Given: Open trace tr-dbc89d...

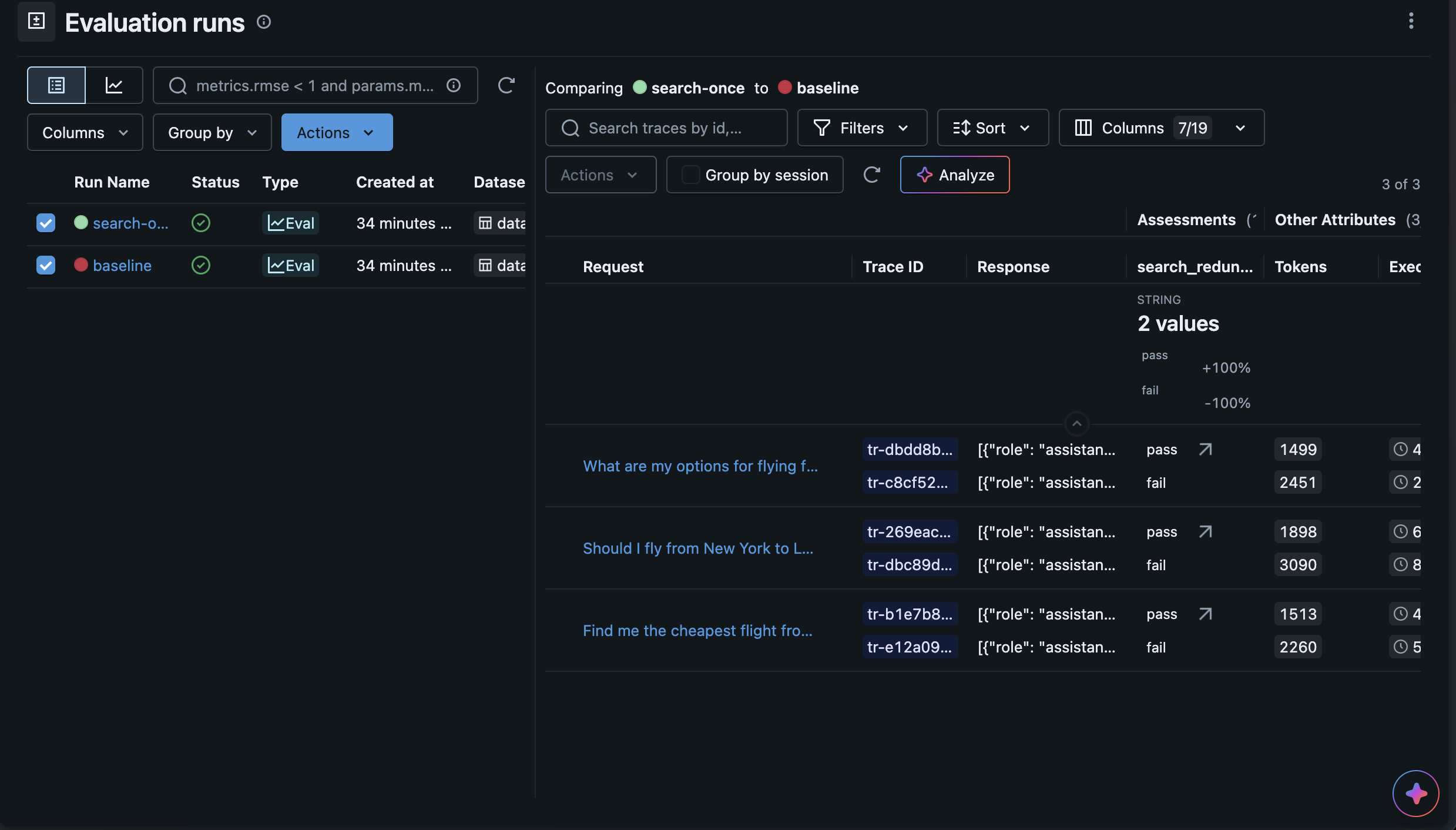Looking at the screenshot, I should pos(909,565).
